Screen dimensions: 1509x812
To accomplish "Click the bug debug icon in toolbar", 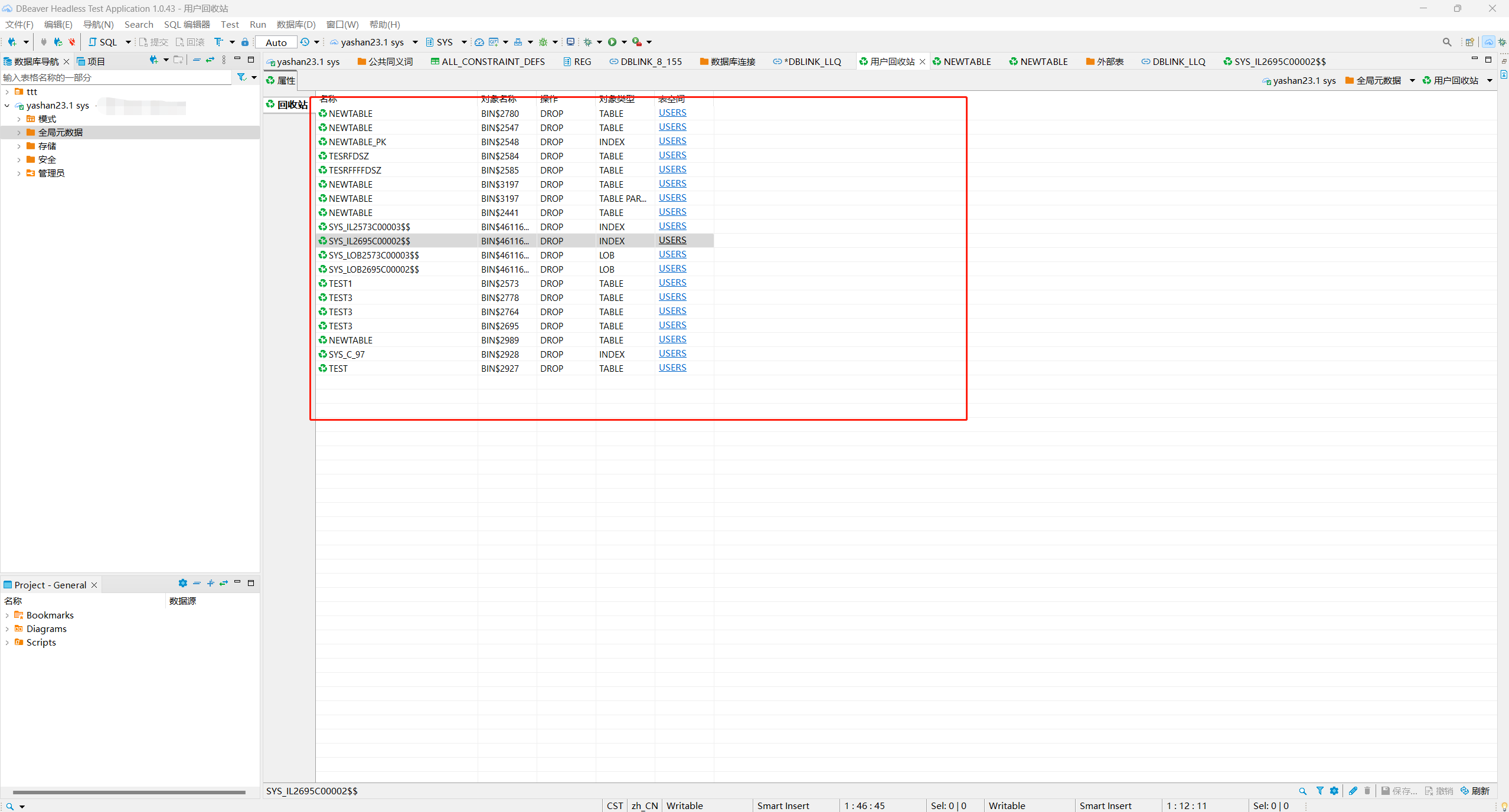I will click(543, 42).
